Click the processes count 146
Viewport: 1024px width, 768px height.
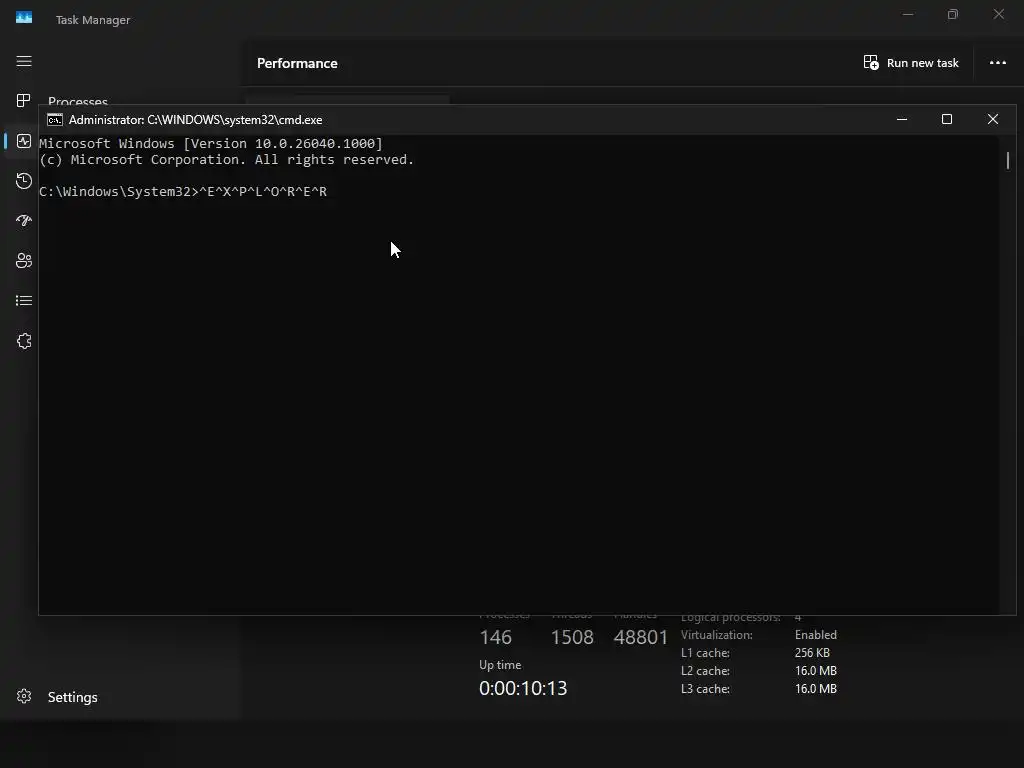(x=496, y=637)
